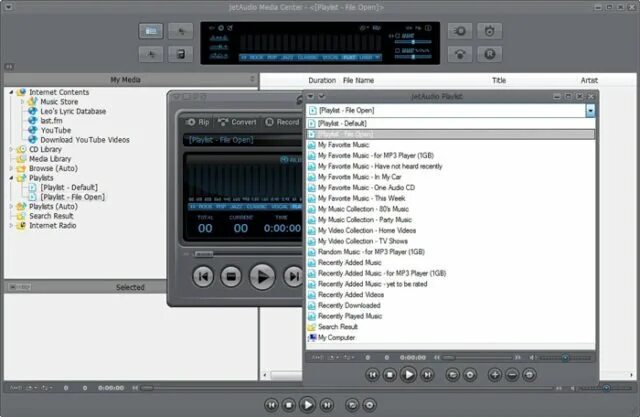Click the top toolbar button right of the display
640x417 pixels.
(460, 31)
